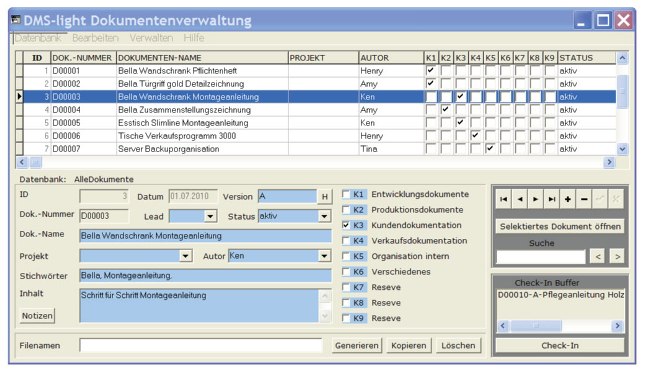Click Selektiertes Dokument öffnen button
The width and height of the screenshot is (647, 372).
tap(560, 226)
